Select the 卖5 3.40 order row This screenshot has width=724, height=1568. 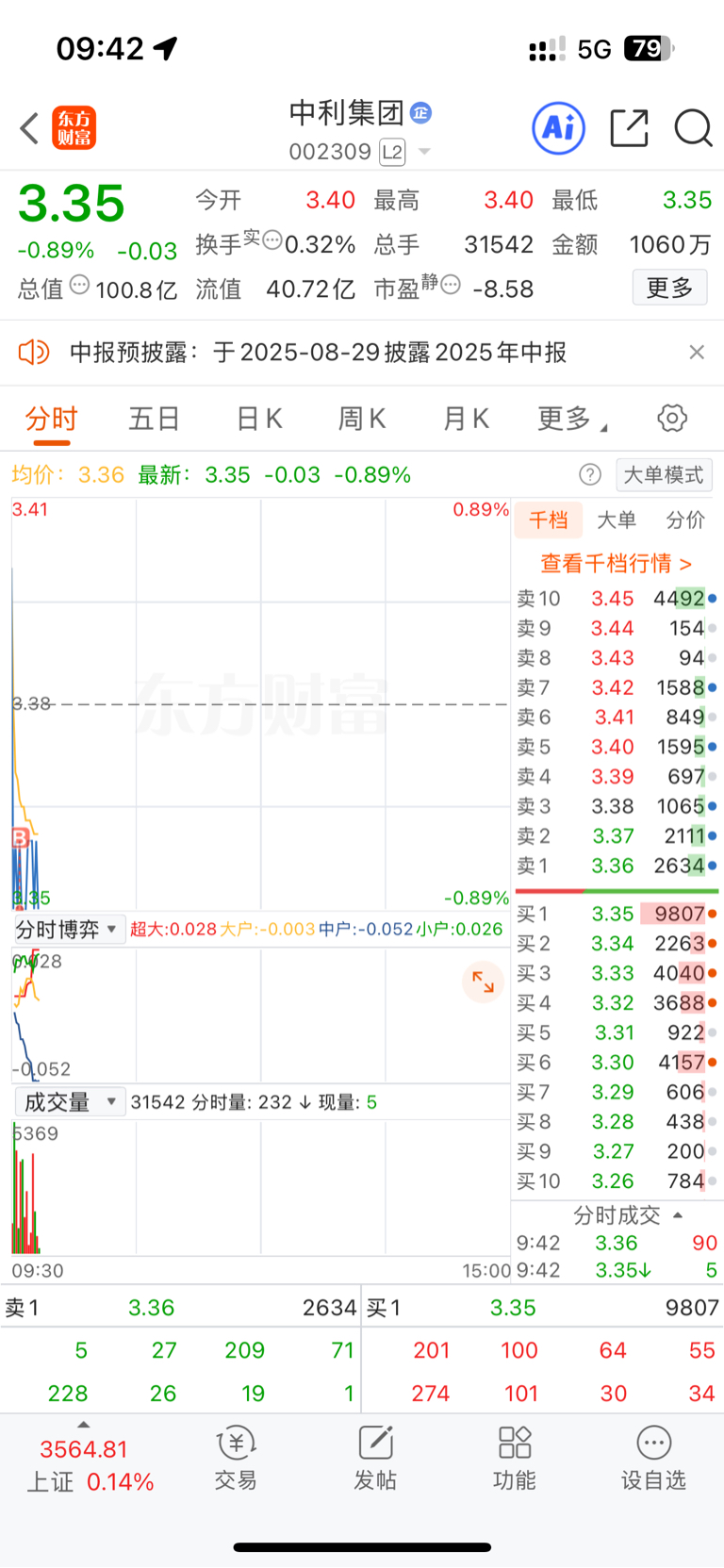coord(617,747)
